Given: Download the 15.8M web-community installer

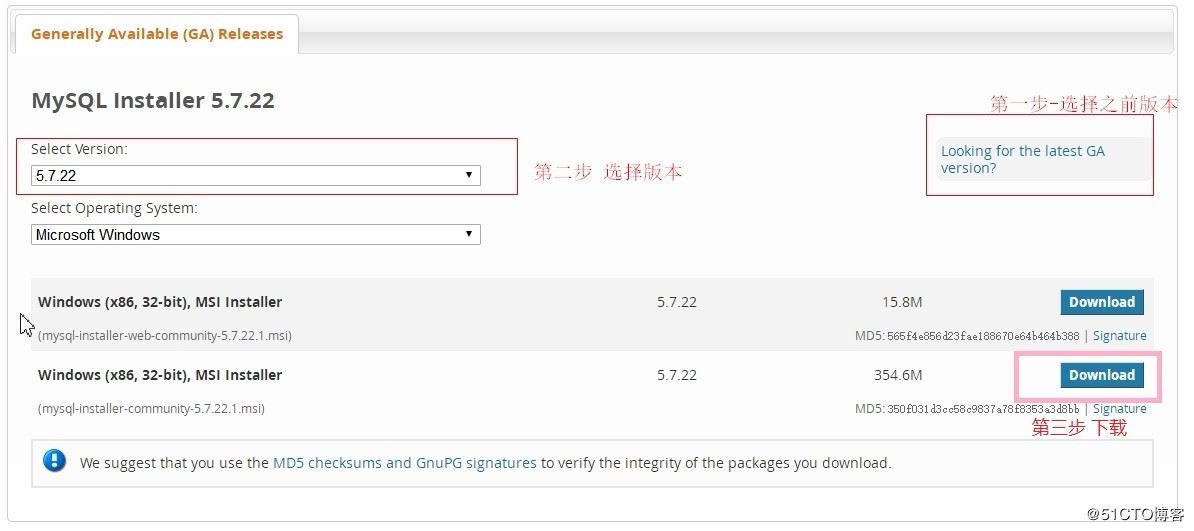Looking at the screenshot, I should 1101,302.
